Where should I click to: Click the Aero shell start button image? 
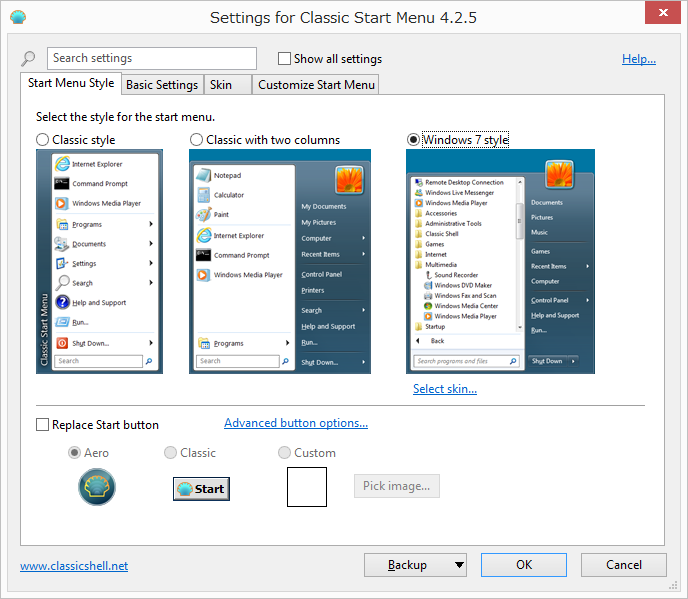pyautogui.click(x=97, y=487)
